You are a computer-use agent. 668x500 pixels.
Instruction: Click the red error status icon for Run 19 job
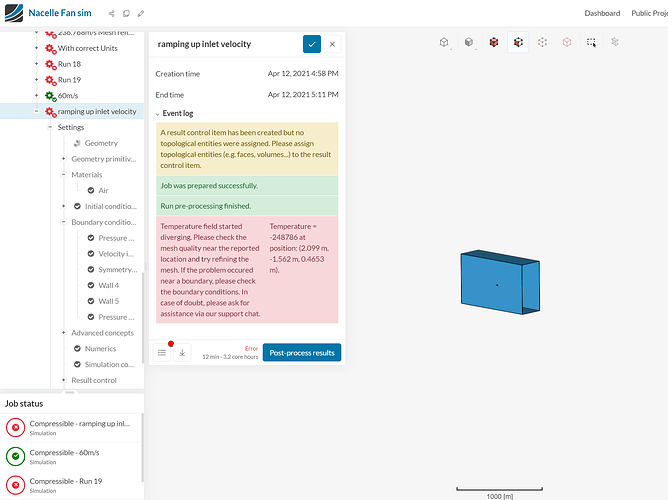[x=15, y=485]
